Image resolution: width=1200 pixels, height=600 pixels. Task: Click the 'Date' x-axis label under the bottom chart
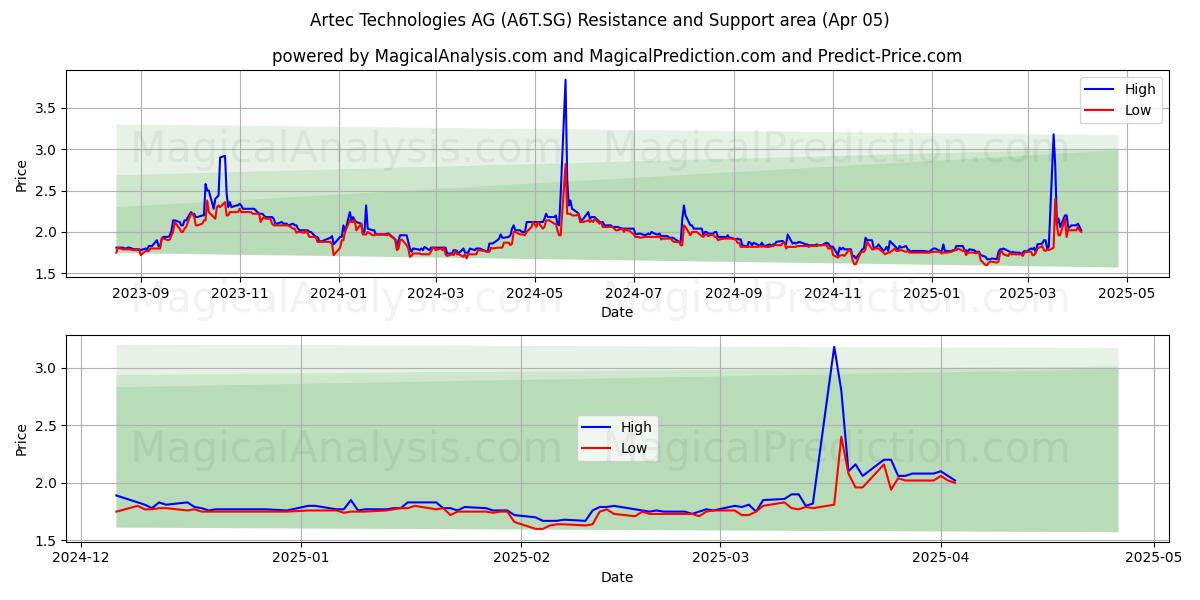pyautogui.click(x=617, y=577)
